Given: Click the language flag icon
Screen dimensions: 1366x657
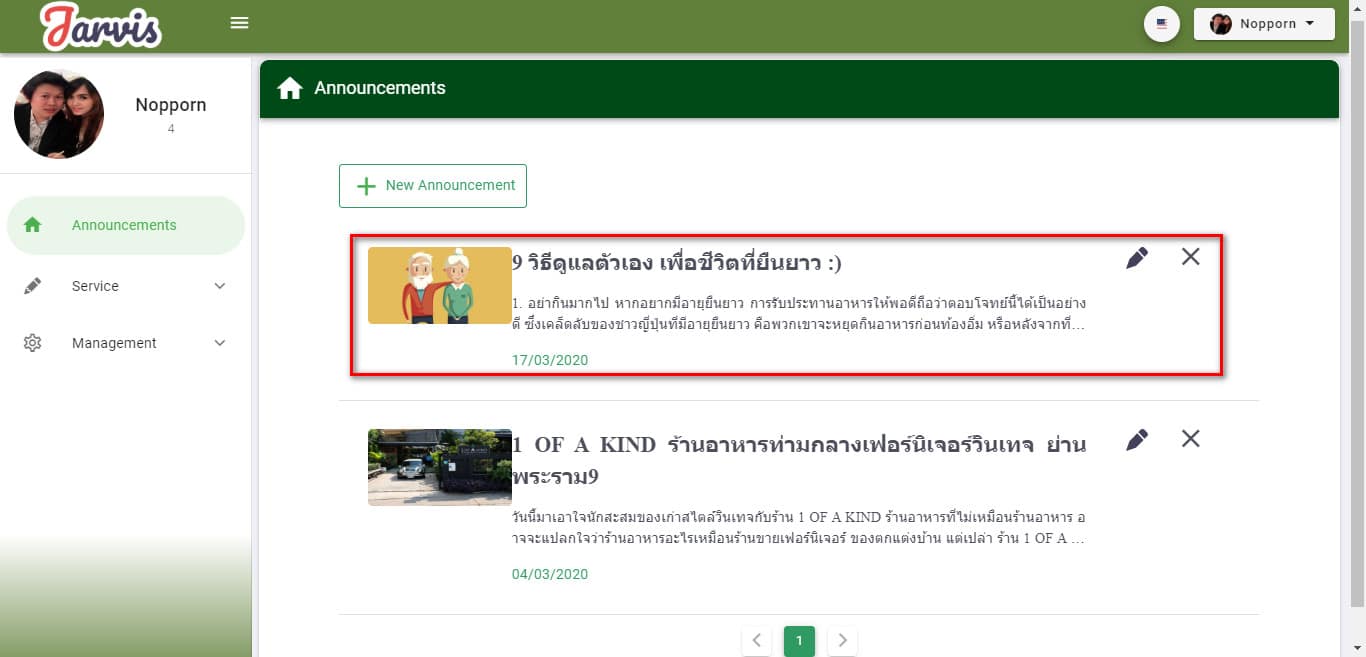Looking at the screenshot, I should pyautogui.click(x=1161, y=24).
